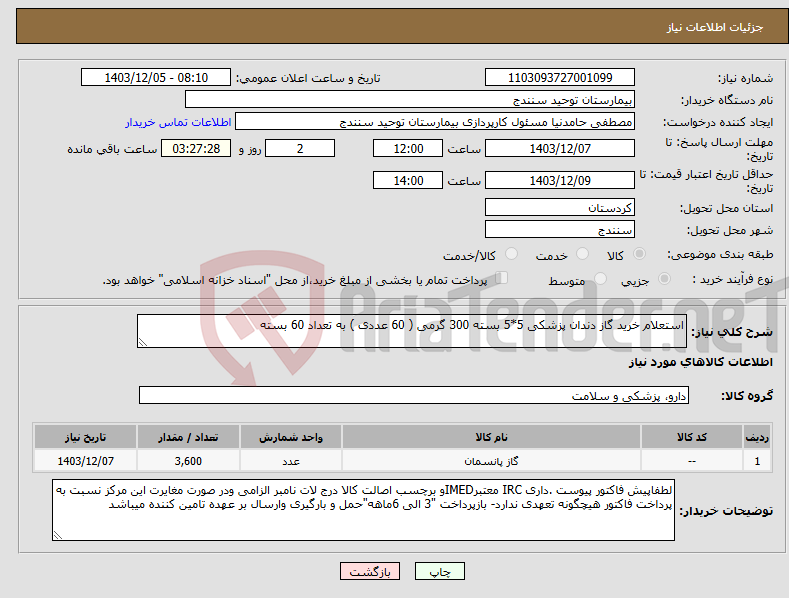This screenshot has height=598, width=789.
Task: Click the گروه کالا field دارو، پزشکی و سلامت
Action: pos(414,396)
